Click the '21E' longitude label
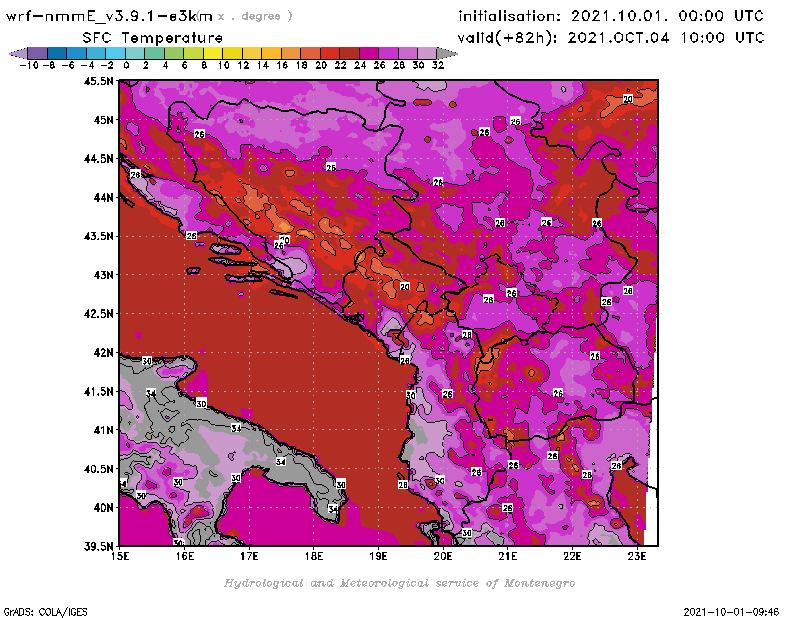This screenshot has width=800, height=618. 508,556
